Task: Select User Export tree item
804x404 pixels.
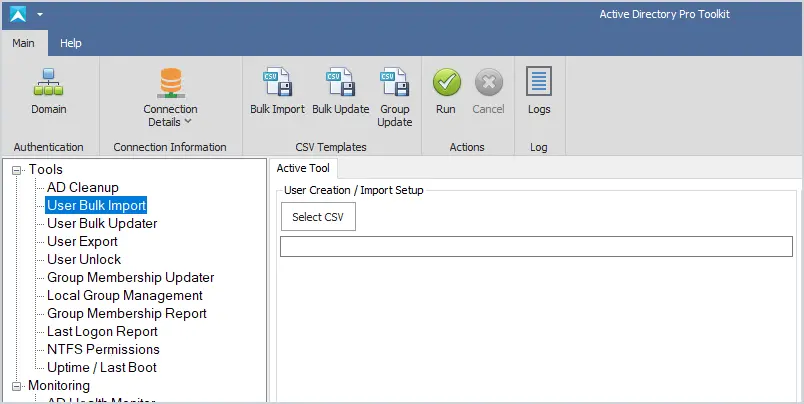Action: 82,241
